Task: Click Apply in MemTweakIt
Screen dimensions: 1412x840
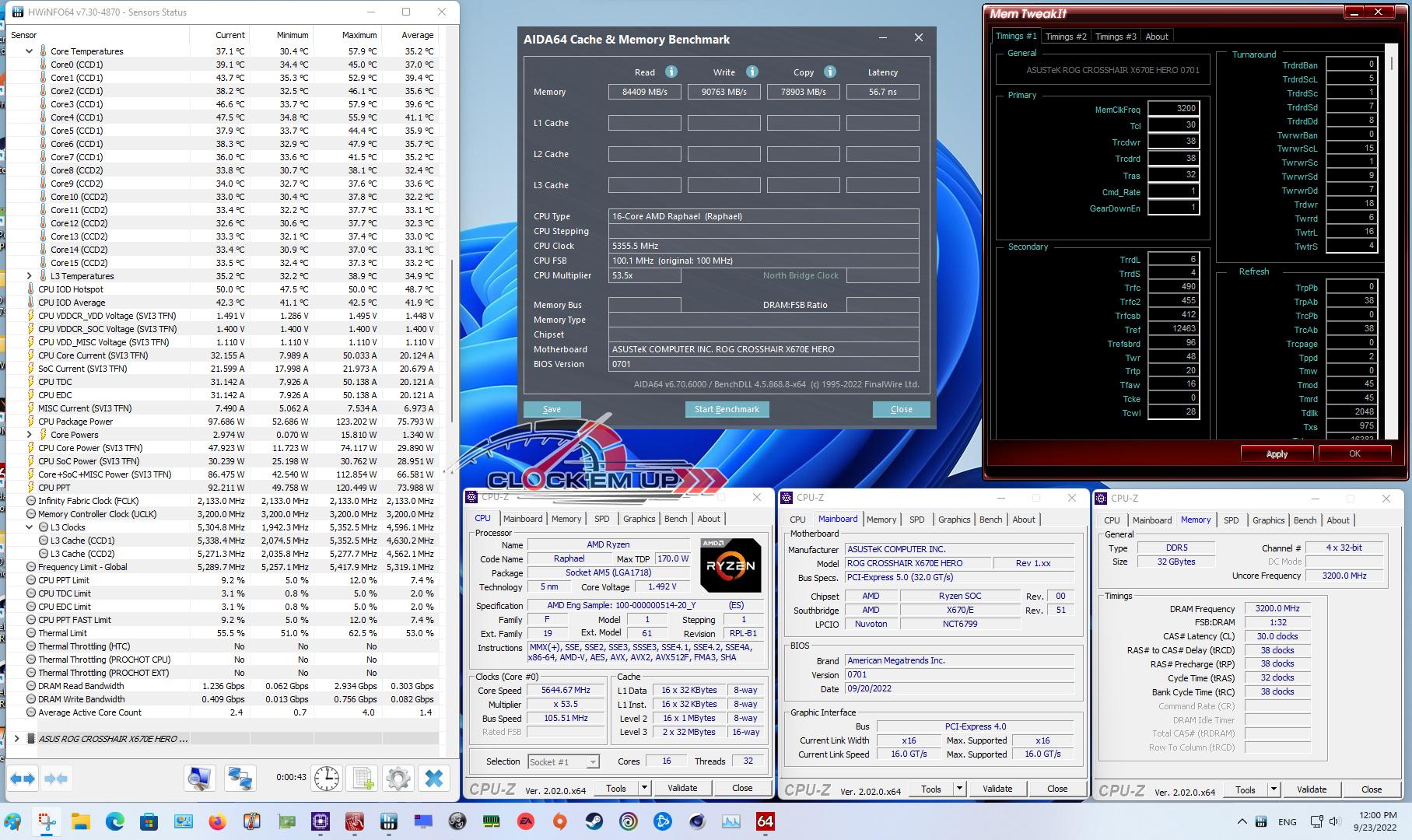Action: tap(1277, 453)
